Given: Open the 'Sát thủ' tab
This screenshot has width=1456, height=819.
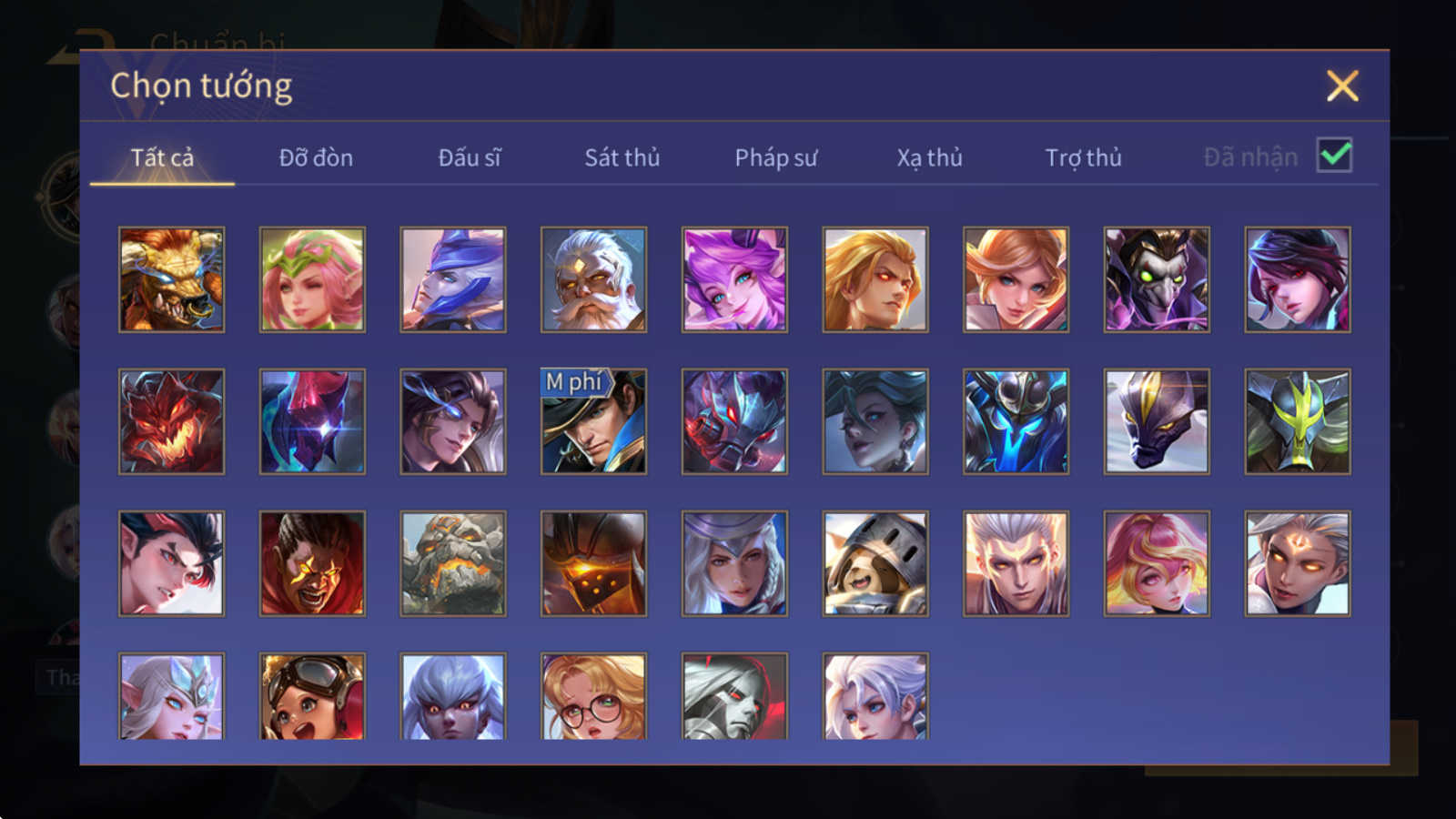Looking at the screenshot, I should tap(622, 157).
